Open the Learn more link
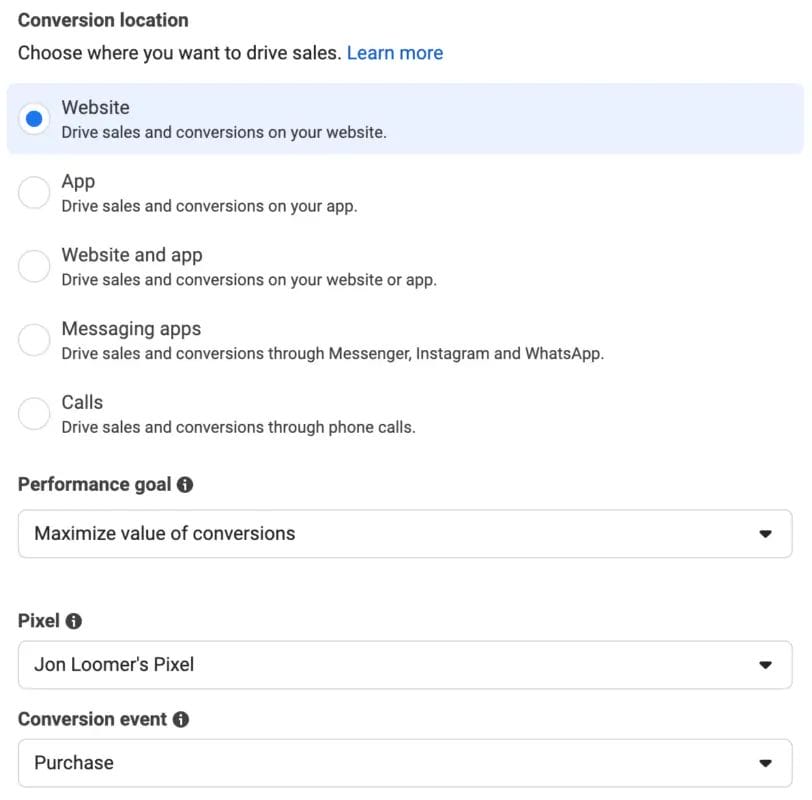This screenshot has height=800, width=812. (395, 52)
